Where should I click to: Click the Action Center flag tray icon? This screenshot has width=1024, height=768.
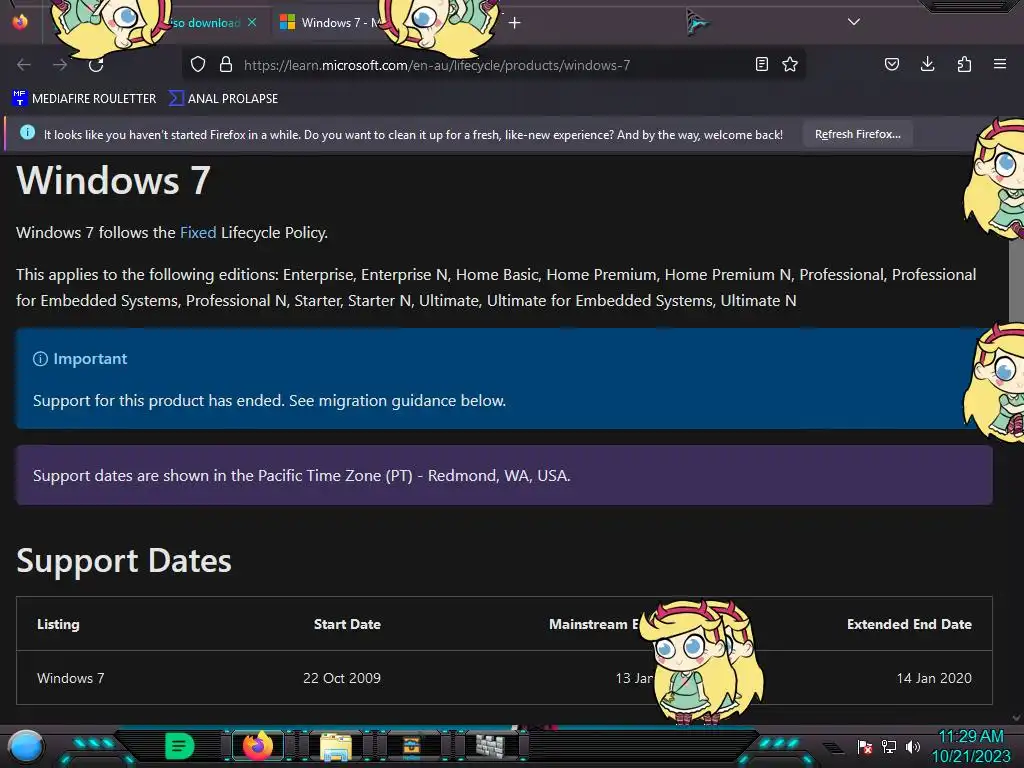coord(865,746)
